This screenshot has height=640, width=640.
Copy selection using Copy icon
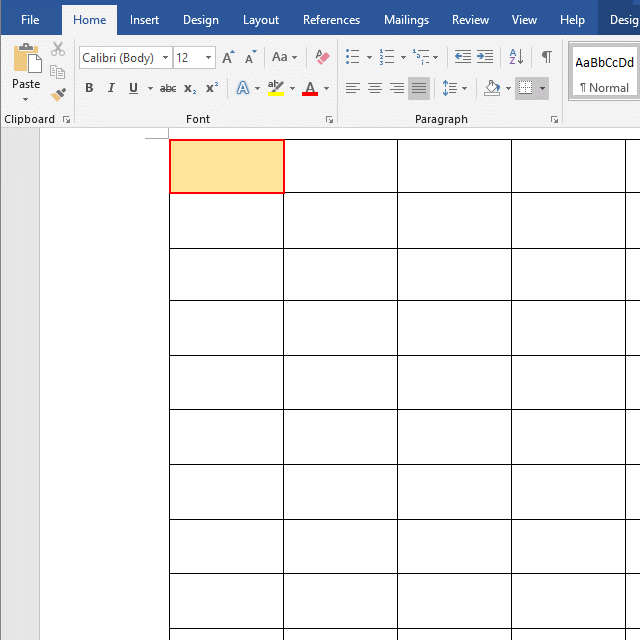point(58,72)
